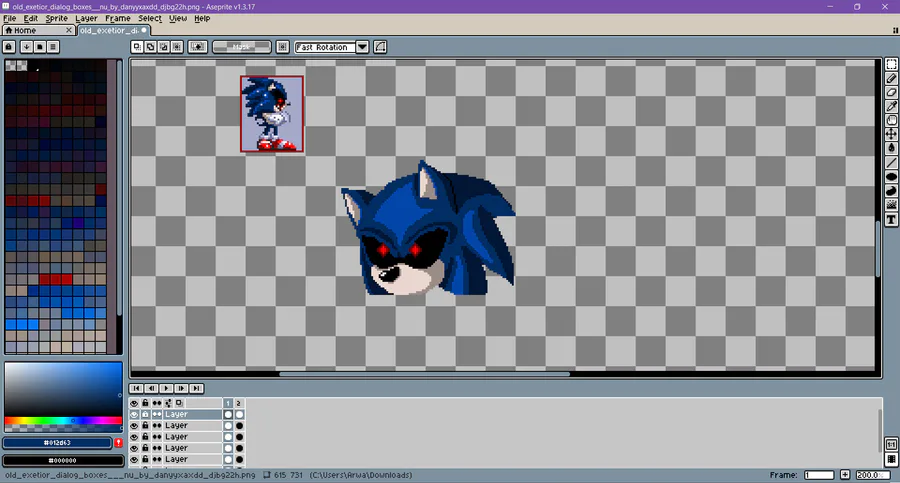This screenshot has height=483, width=900.
Task: Toggle the header eye for all layers
Action: 134,403
